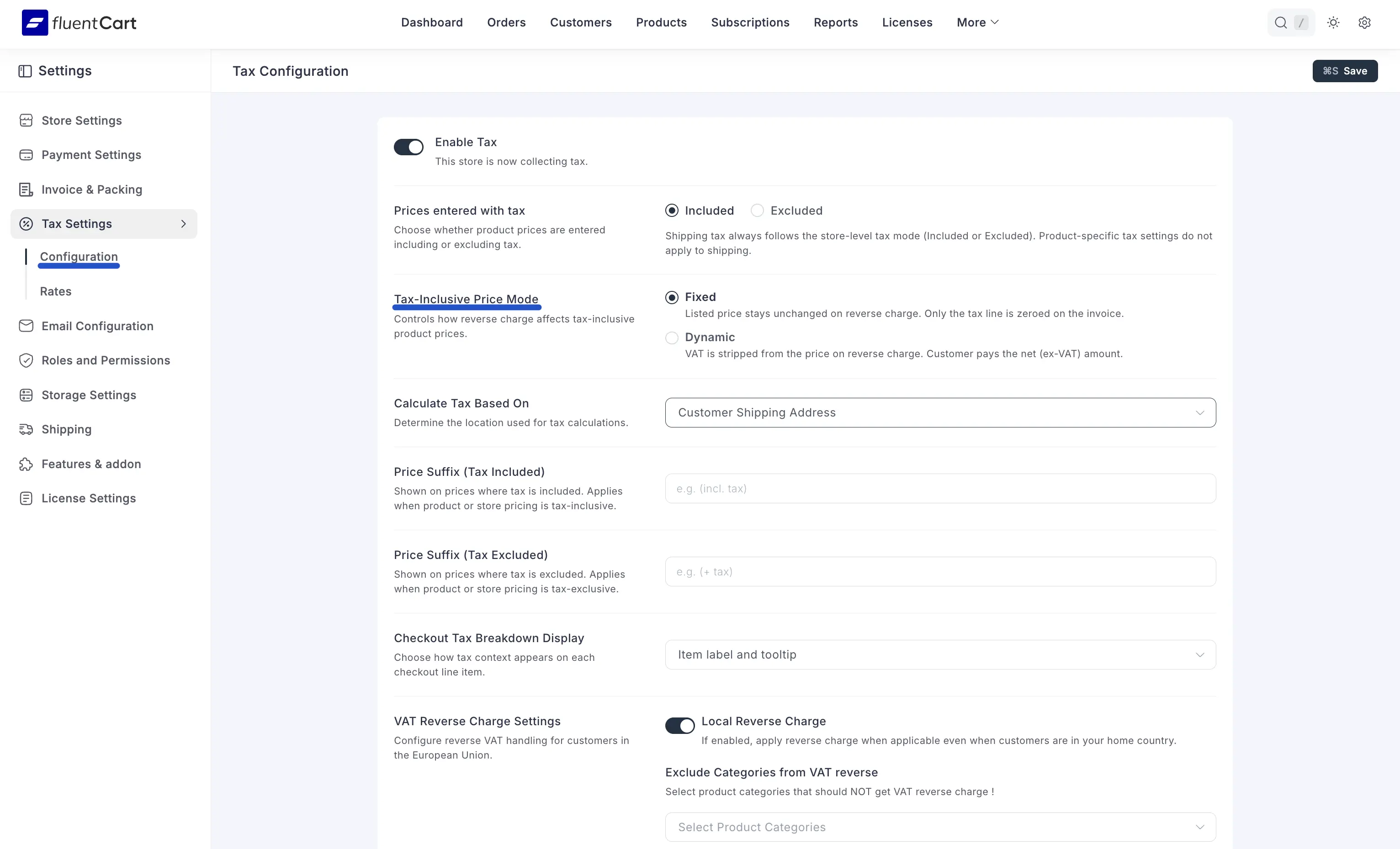Viewport: 1400px width, 849px height.
Task: Click the Shipping truck icon
Action: coord(26,429)
